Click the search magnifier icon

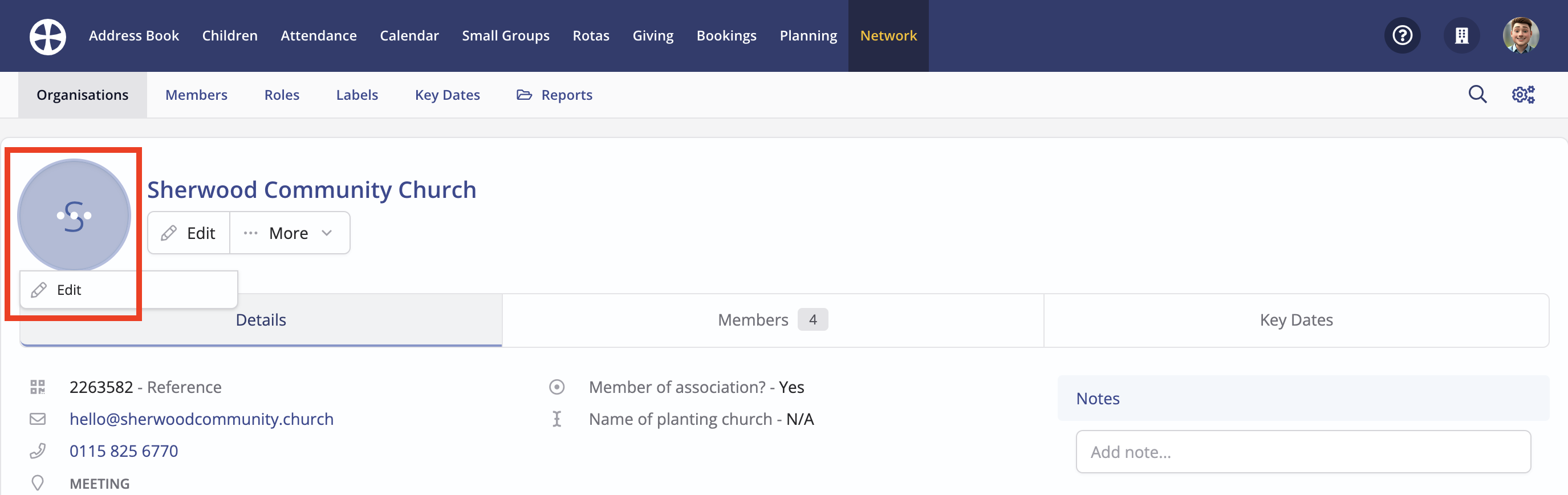1477,94
